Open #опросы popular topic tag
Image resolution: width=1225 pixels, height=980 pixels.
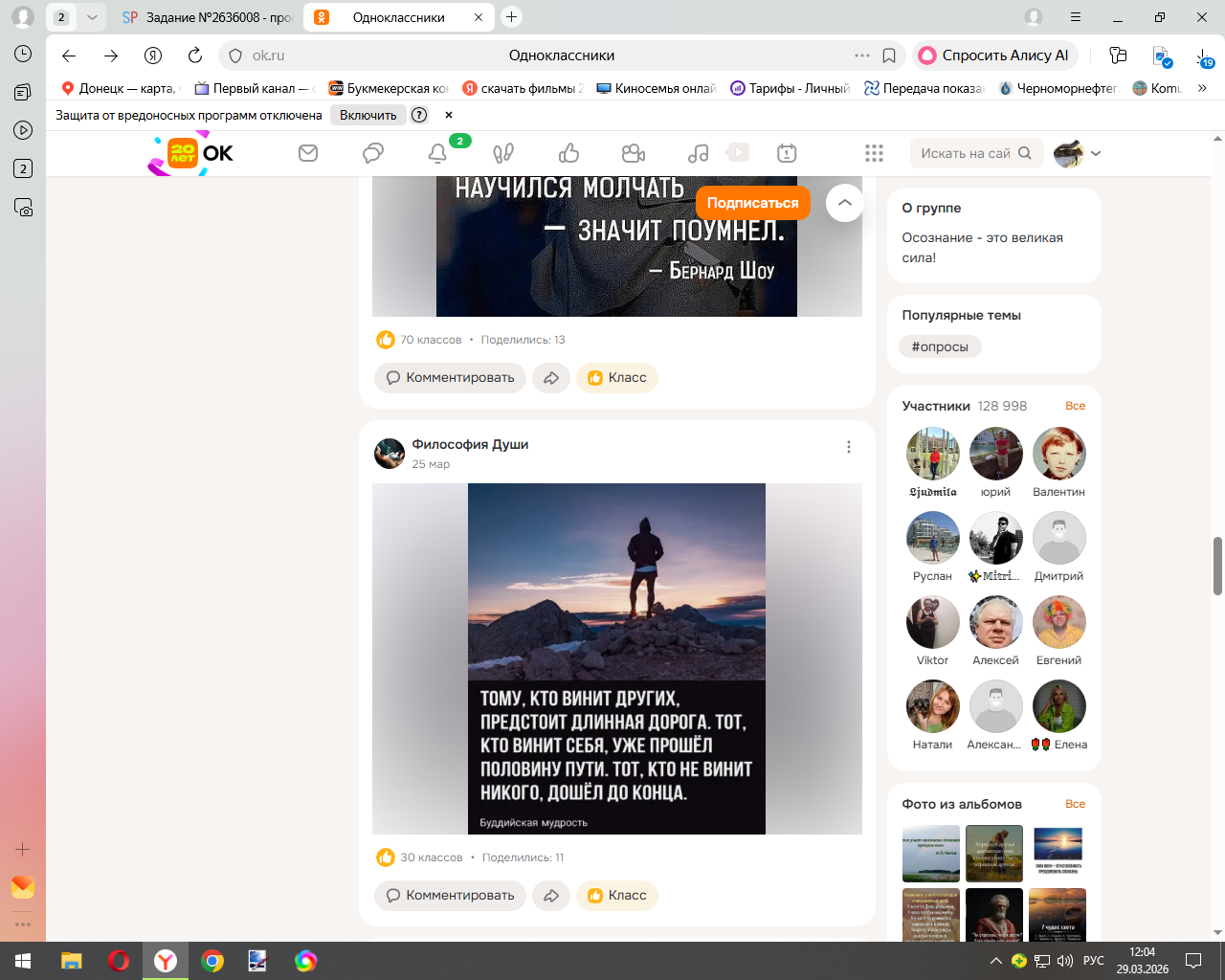point(940,346)
